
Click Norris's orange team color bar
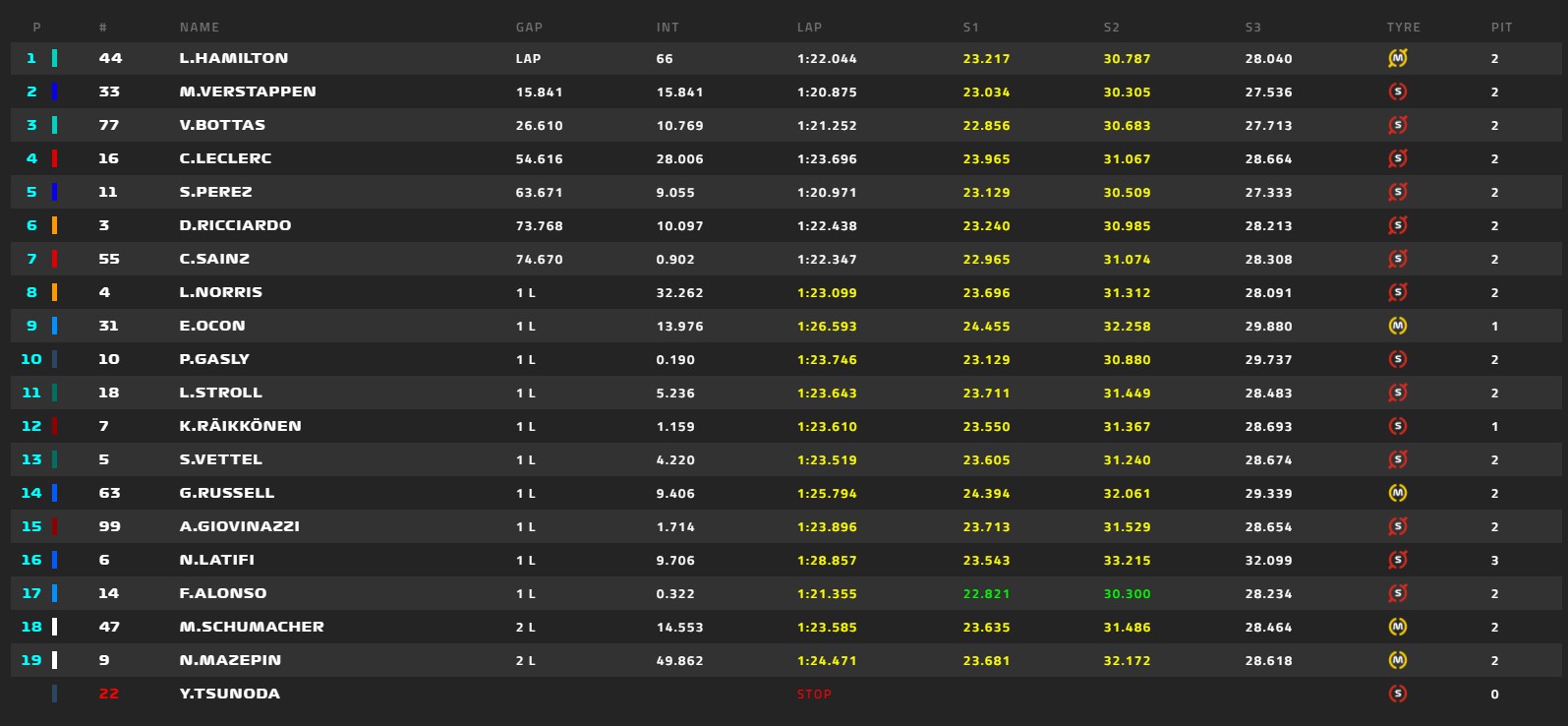54,292
